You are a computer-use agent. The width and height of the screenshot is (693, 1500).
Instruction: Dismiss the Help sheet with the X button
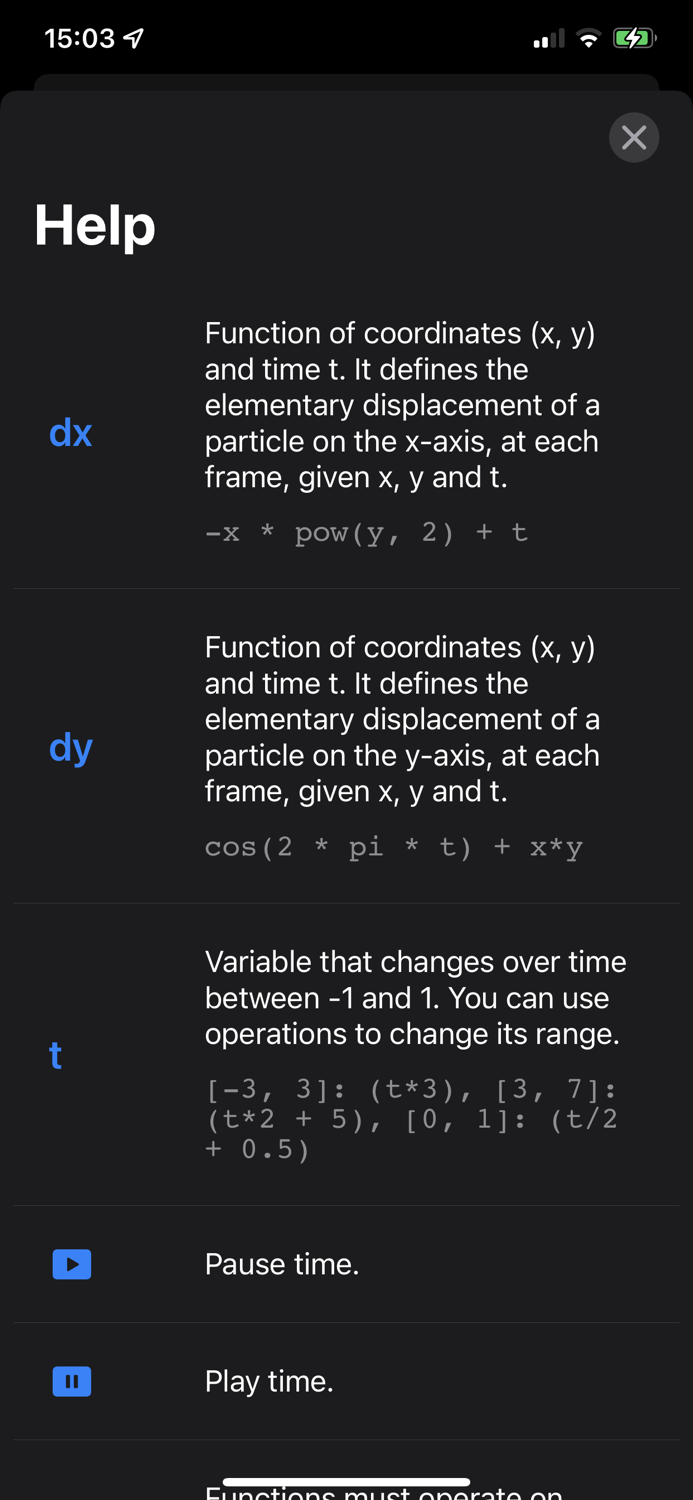(634, 137)
